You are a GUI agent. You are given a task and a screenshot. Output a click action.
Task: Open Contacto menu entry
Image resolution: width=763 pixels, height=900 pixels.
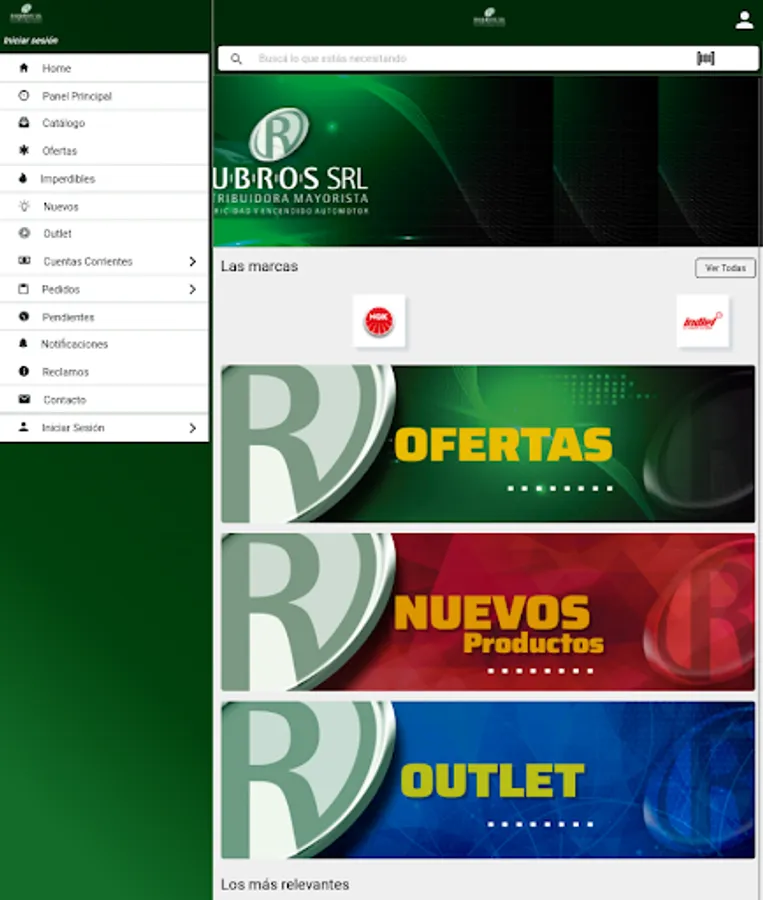(x=104, y=399)
